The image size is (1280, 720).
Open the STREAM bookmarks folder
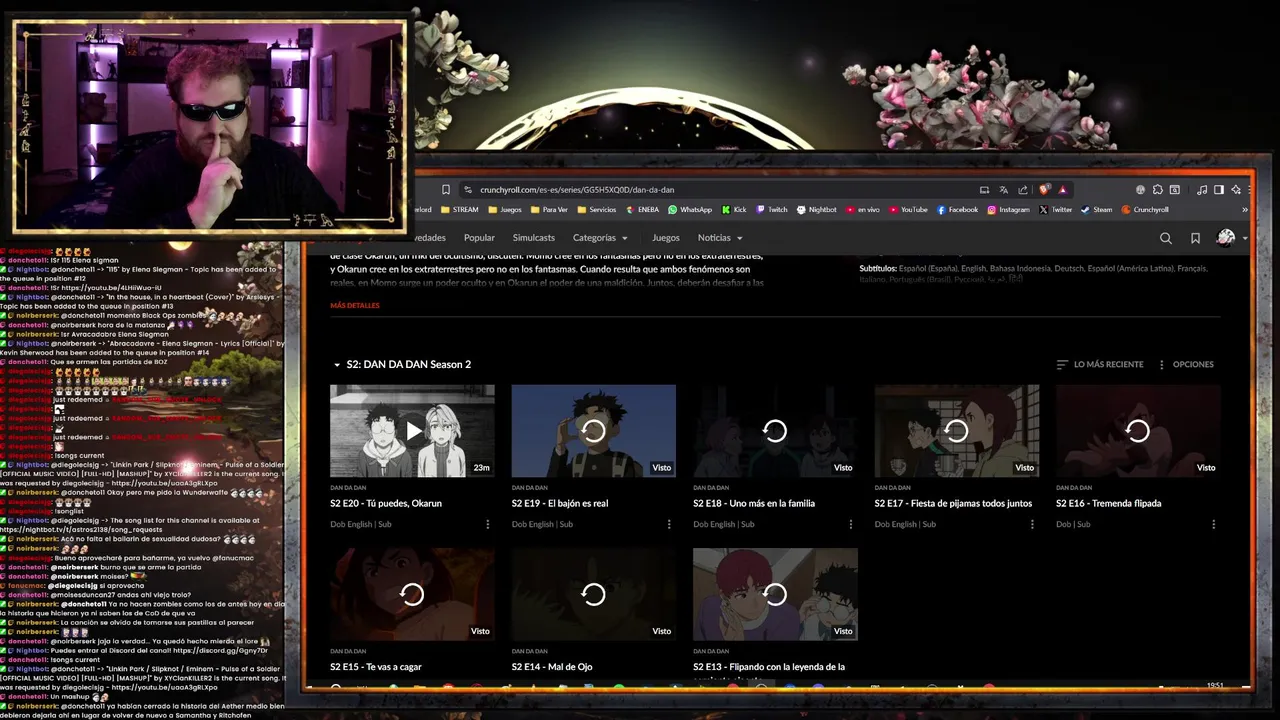459,210
